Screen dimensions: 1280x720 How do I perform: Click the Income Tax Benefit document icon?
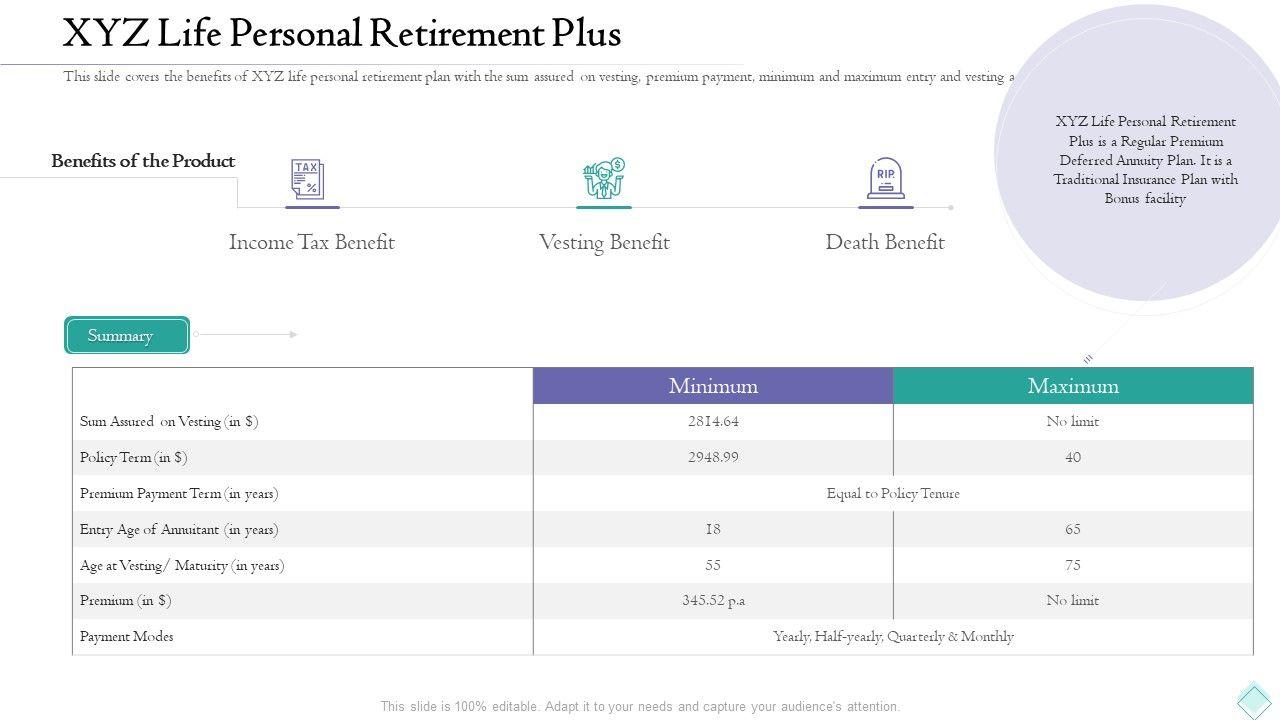point(307,179)
